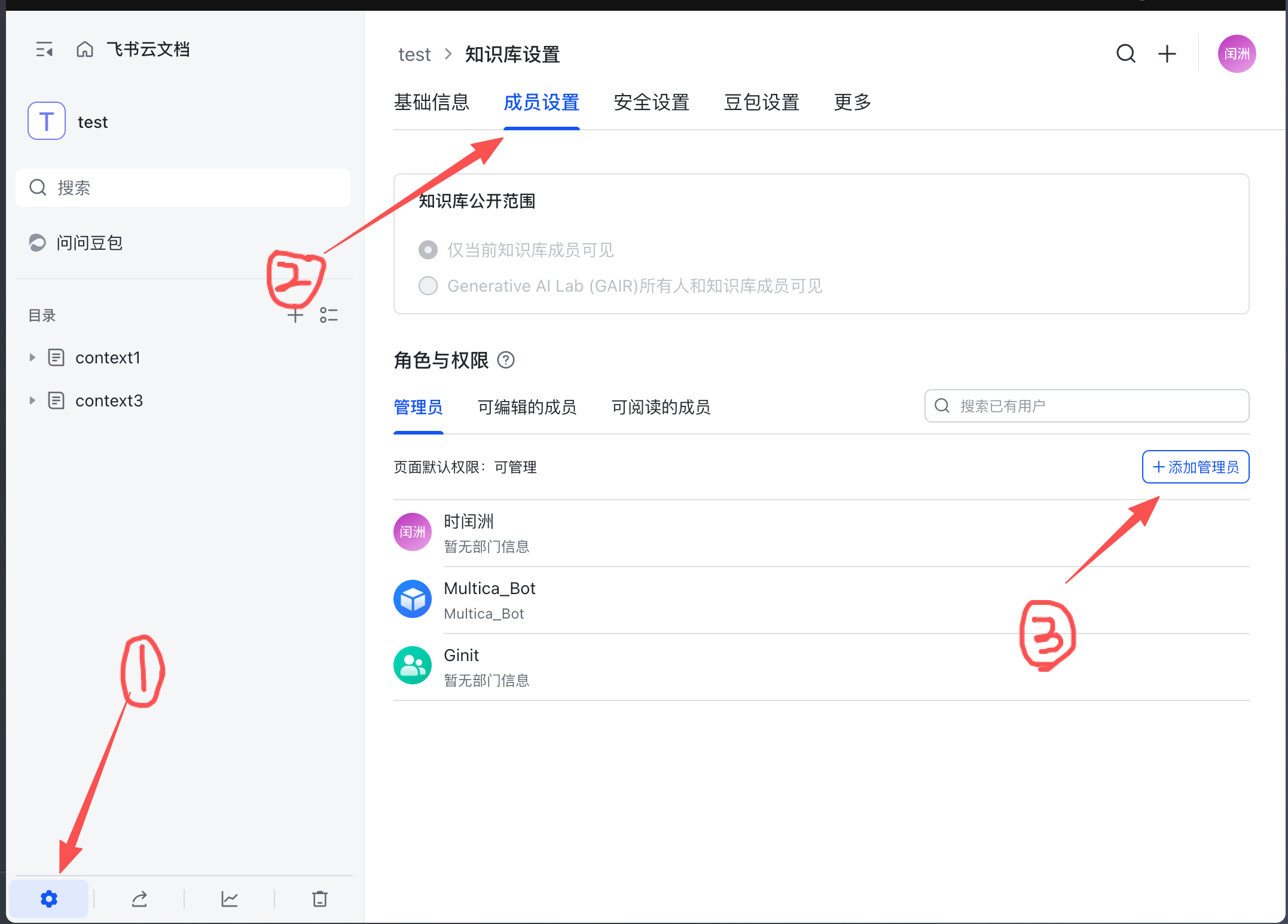Viewport: 1288px width, 924px height.
Task: Collapse the sidebar with the fold icon
Action: (x=44, y=49)
